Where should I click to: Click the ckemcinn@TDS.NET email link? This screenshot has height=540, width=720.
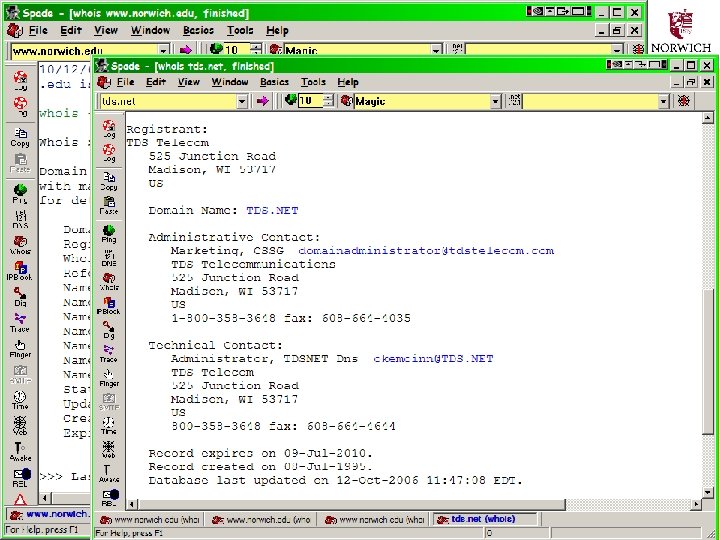coord(433,359)
